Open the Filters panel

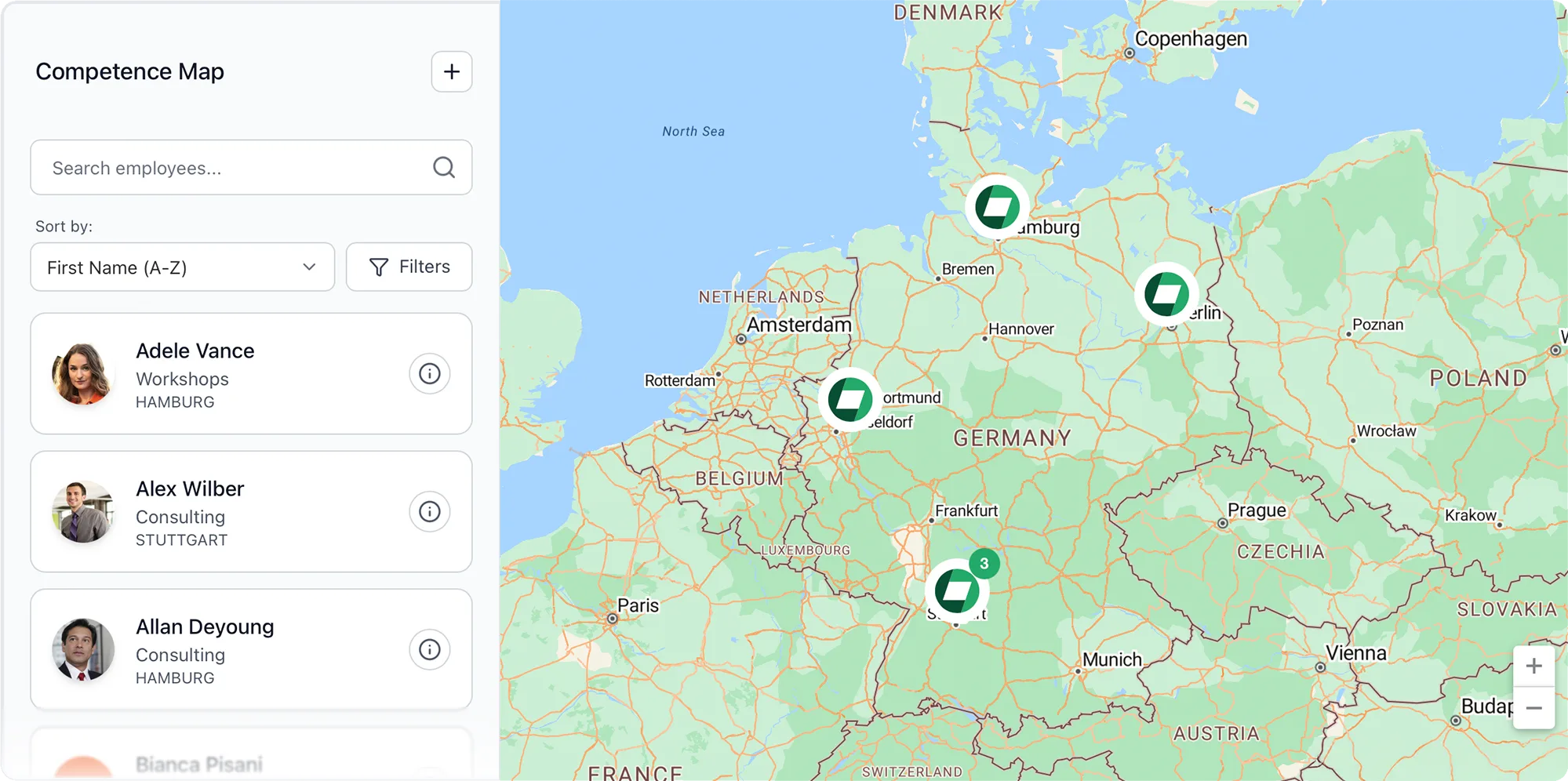(x=409, y=267)
